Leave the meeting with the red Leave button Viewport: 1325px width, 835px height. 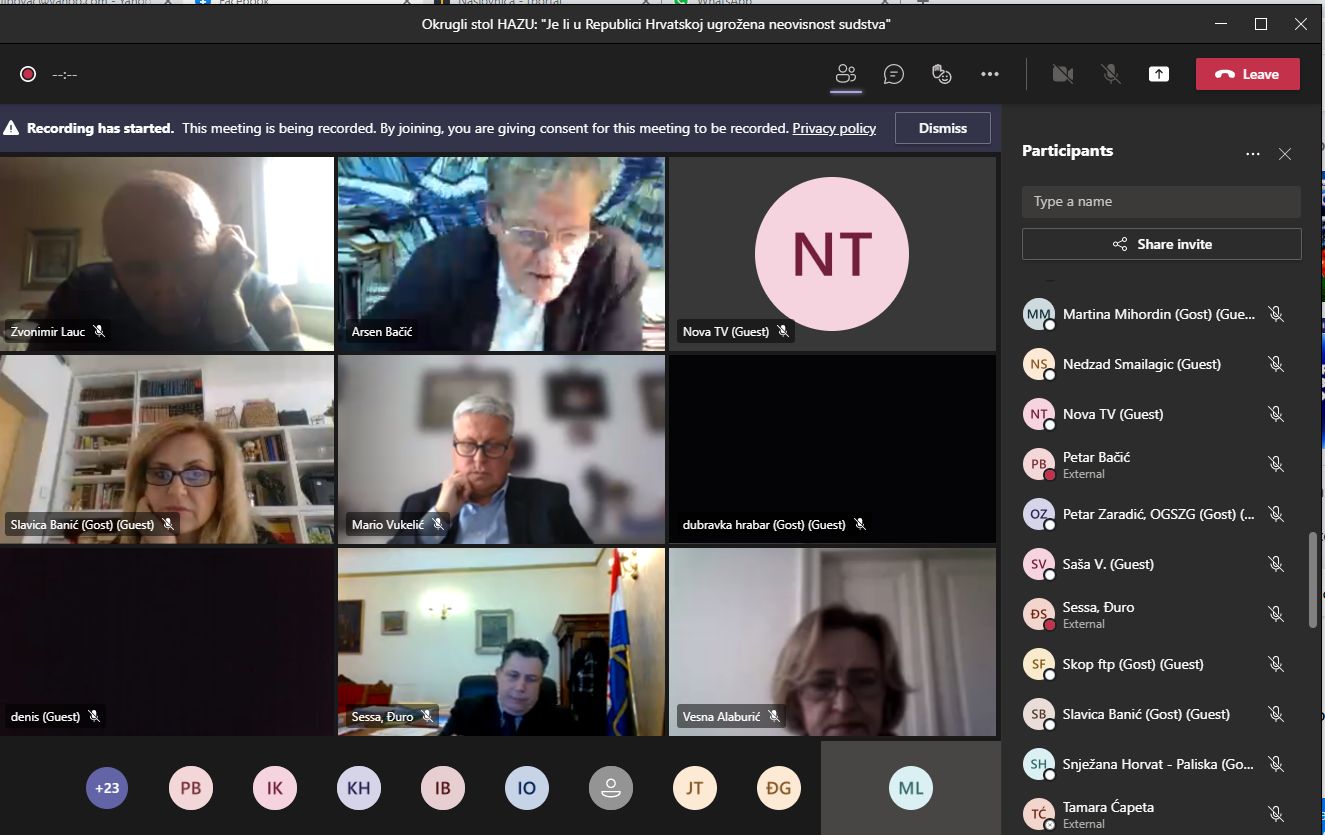tap(1248, 74)
